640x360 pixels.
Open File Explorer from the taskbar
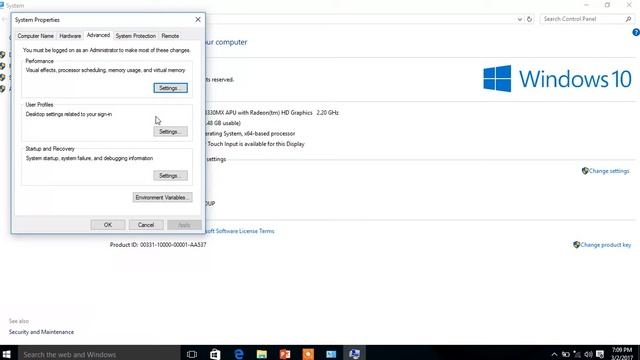pyautogui.click(x=262, y=354)
